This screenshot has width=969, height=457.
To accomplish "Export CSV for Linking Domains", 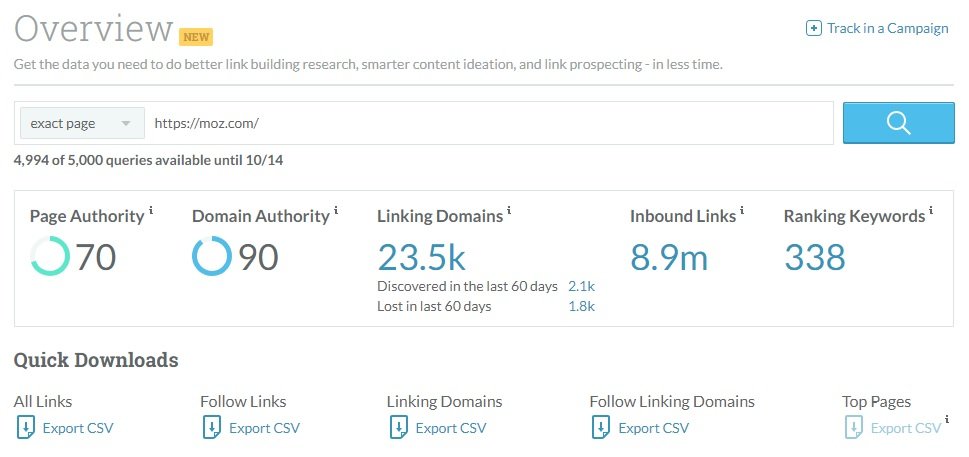I will coord(450,428).
